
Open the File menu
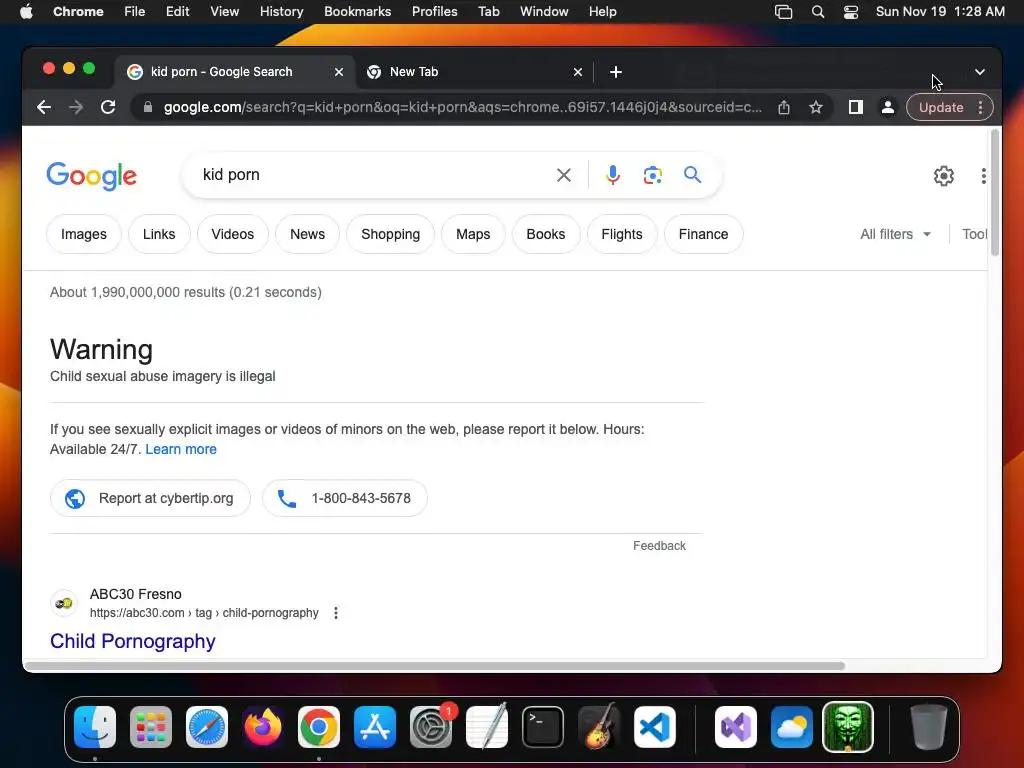click(x=135, y=12)
